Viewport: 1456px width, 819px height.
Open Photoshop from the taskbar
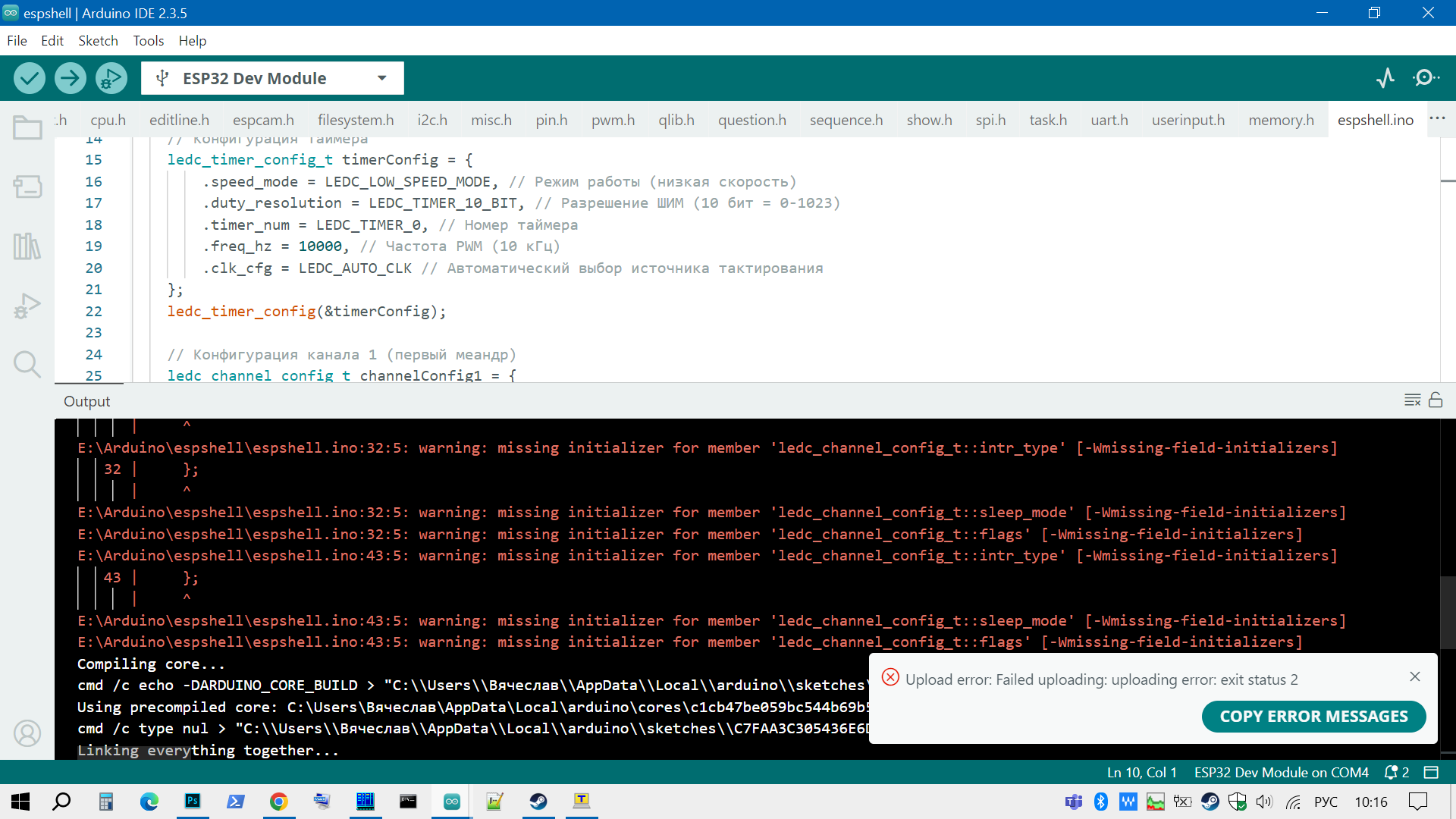193,802
